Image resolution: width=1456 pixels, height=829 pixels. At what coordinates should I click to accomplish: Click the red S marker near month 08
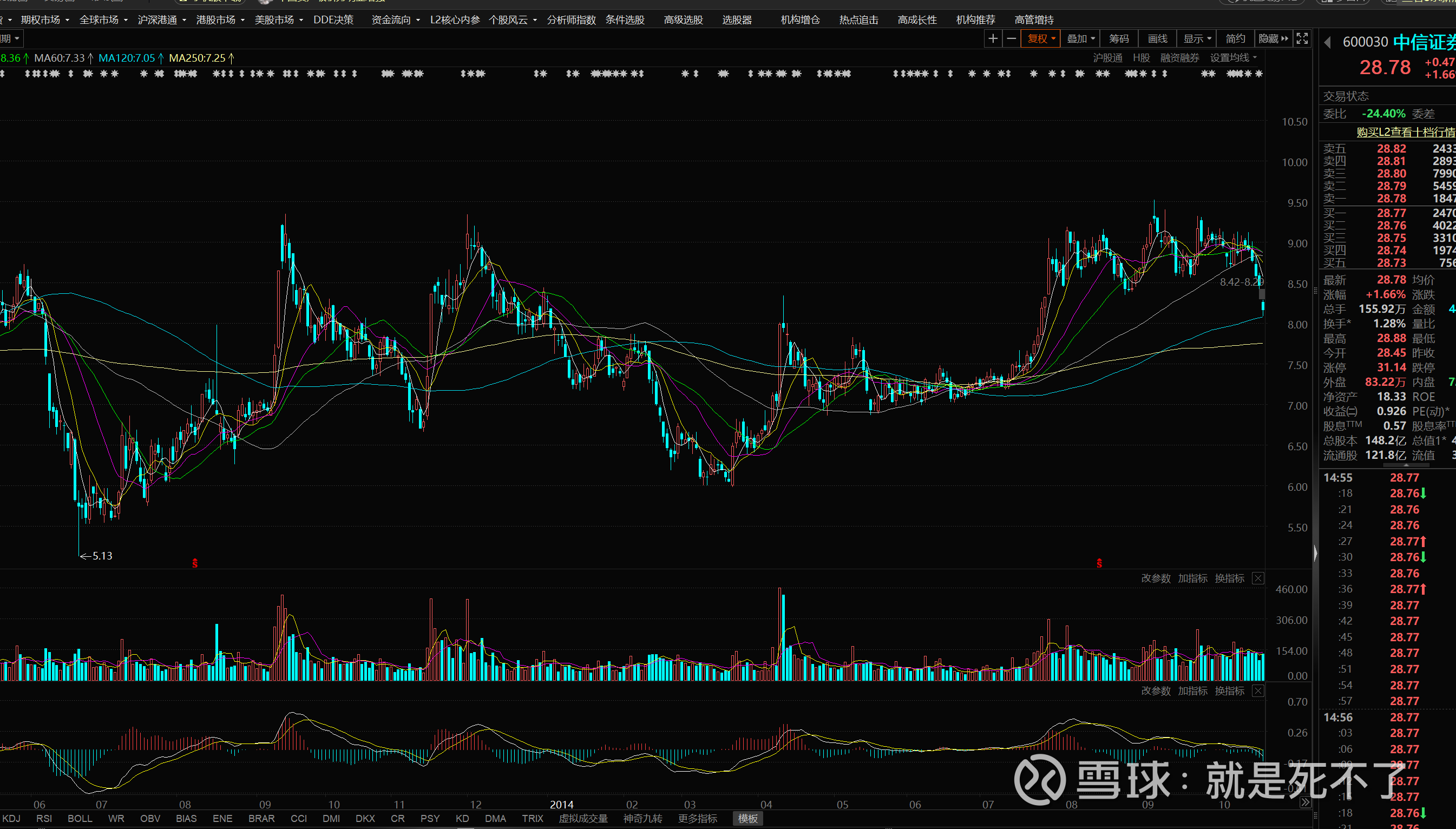point(195,563)
